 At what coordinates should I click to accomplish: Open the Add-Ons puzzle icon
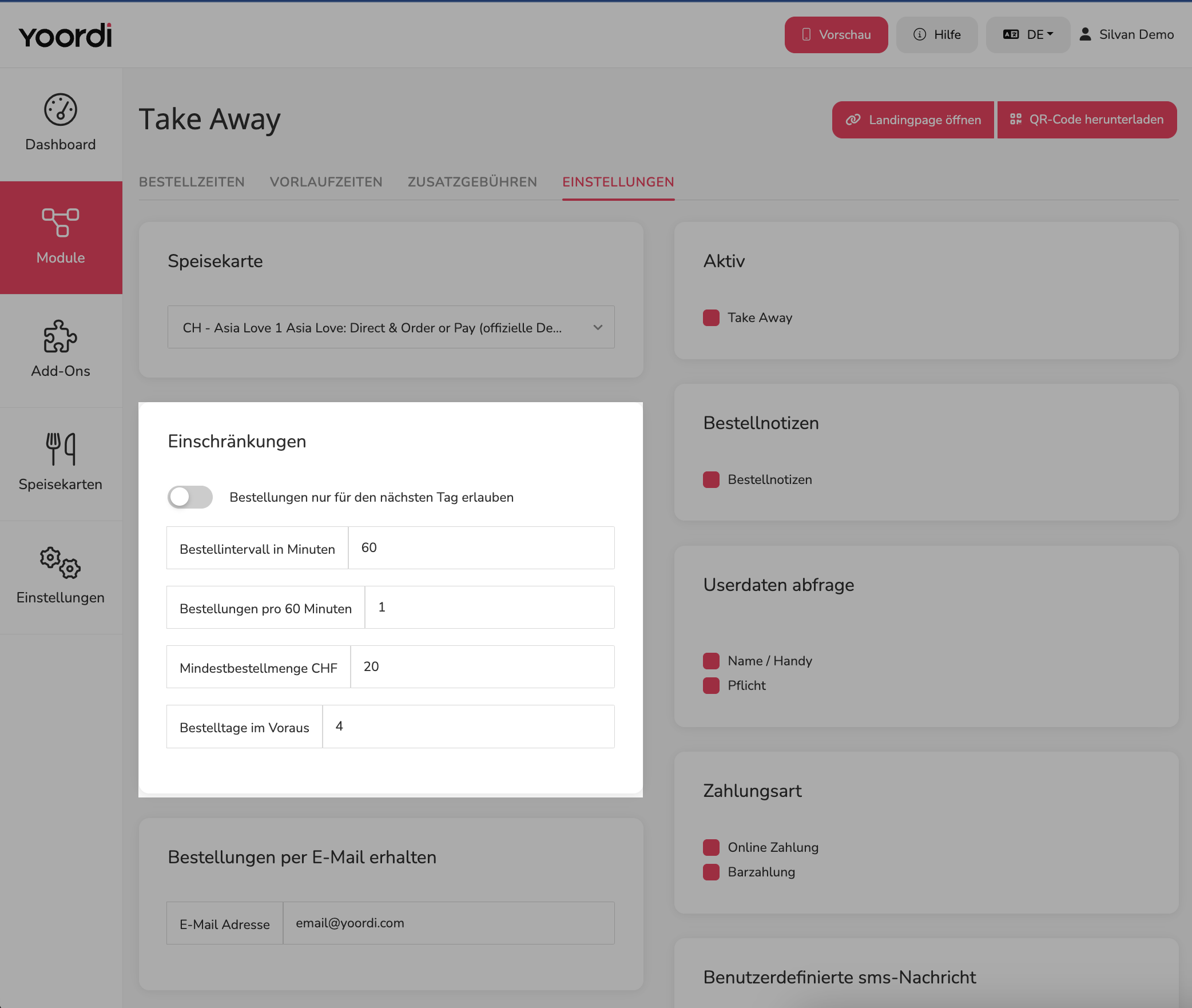(61, 336)
